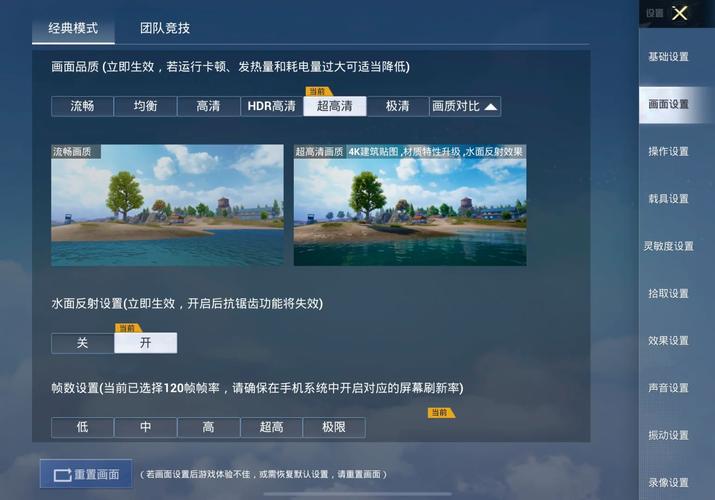Click the 4K建筑贴图 description label
Screen dimensions: 715x500
tap(436, 152)
